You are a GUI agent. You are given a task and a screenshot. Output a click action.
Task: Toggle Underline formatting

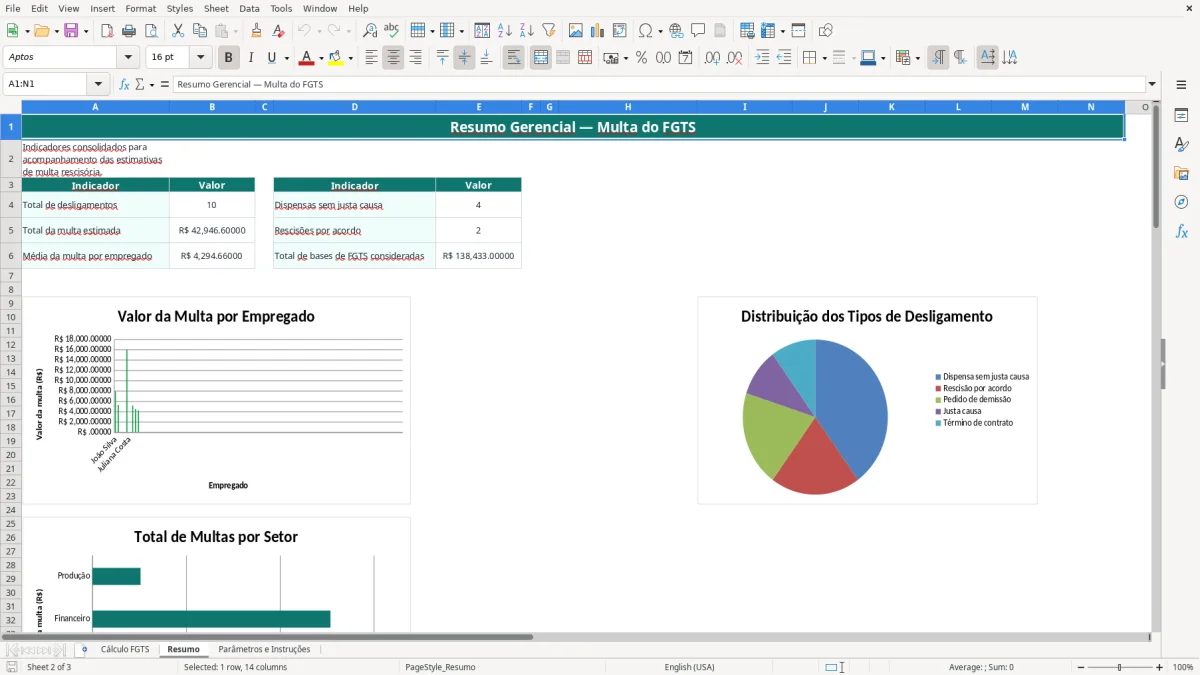(x=272, y=58)
